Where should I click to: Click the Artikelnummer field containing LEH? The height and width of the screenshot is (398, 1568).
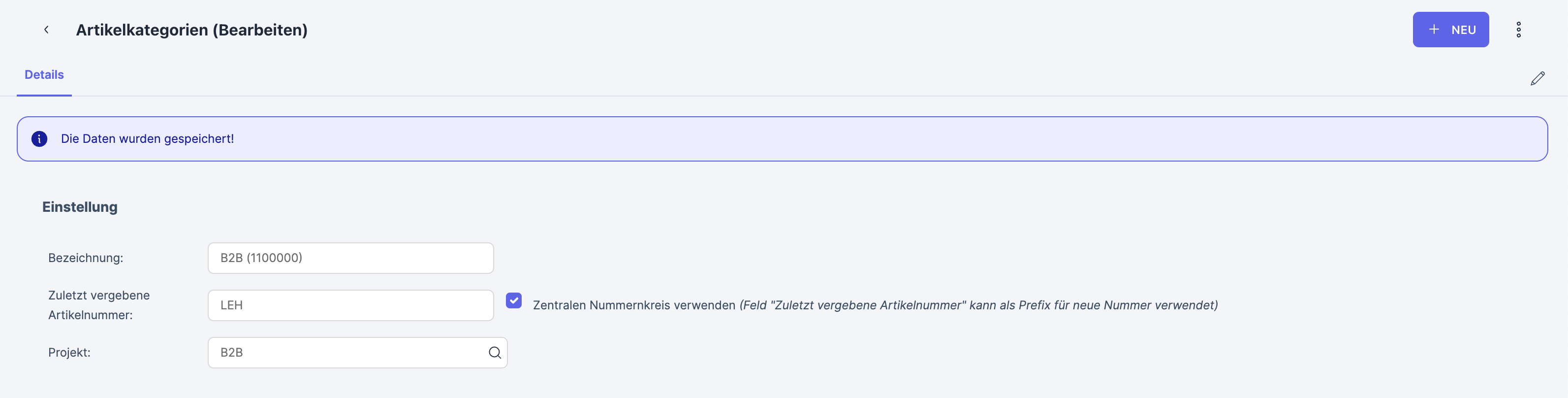pyautogui.click(x=350, y=305)
